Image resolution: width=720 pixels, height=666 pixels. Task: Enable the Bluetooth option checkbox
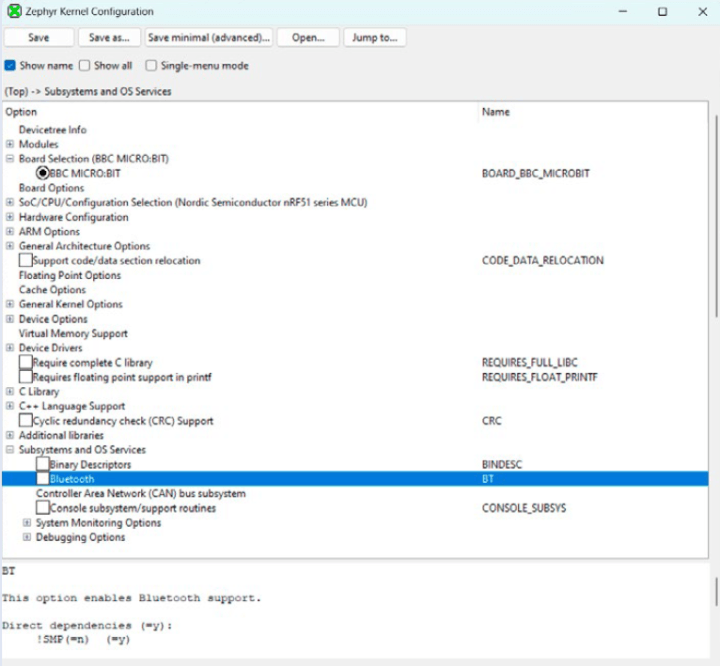pyautogui.click(x=42, y=479)
